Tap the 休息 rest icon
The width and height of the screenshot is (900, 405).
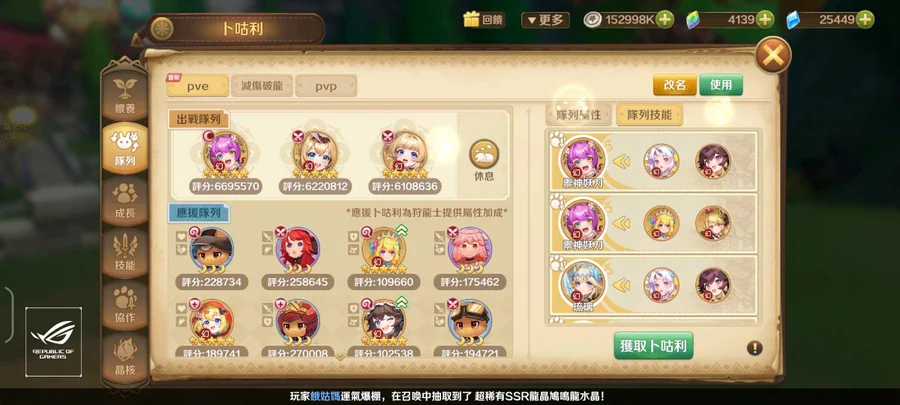pos(484,160)
